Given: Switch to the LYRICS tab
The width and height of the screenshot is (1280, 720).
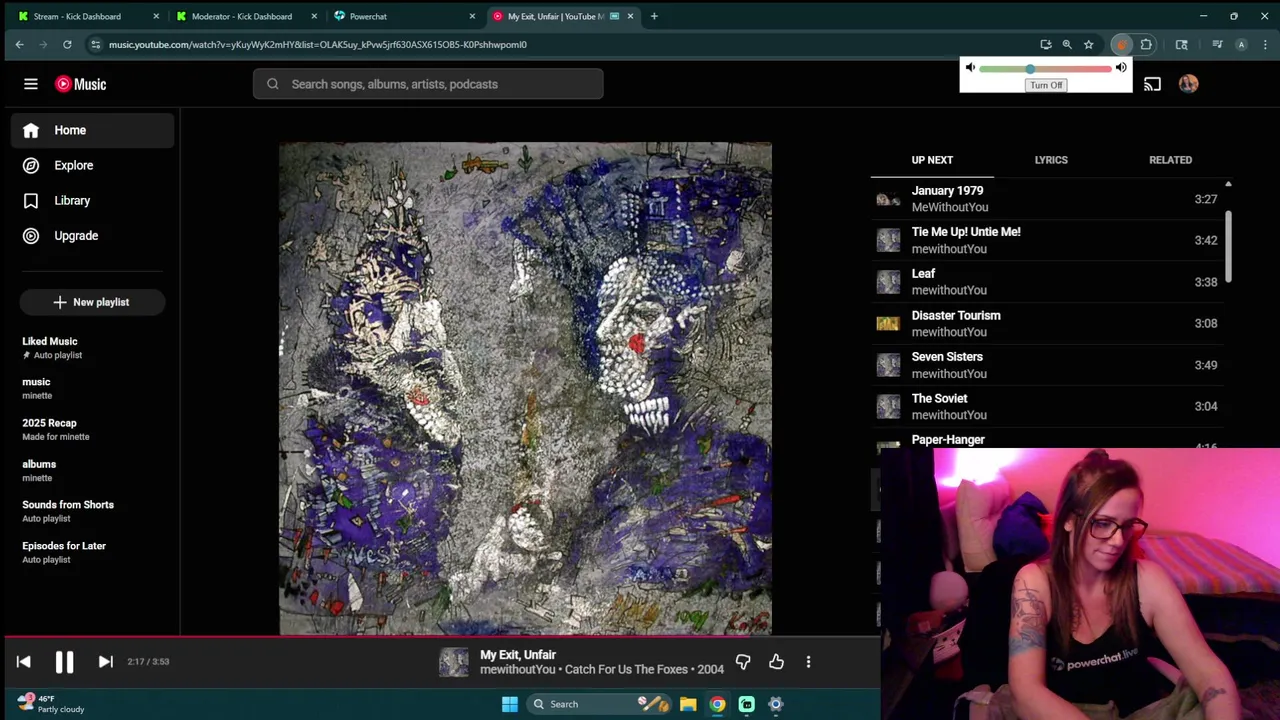Looking at the screenshot, I should click(x=1051, y=160).
